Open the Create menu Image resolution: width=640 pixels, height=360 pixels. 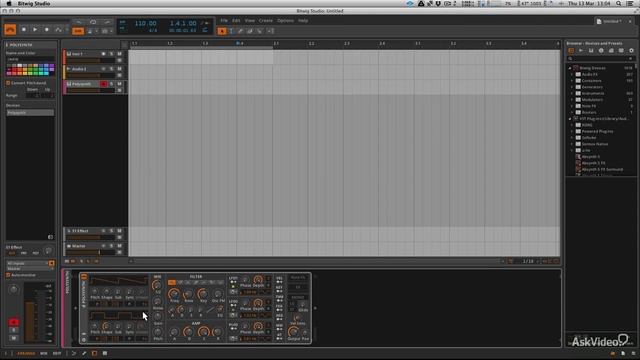click(x=266, y=20)
